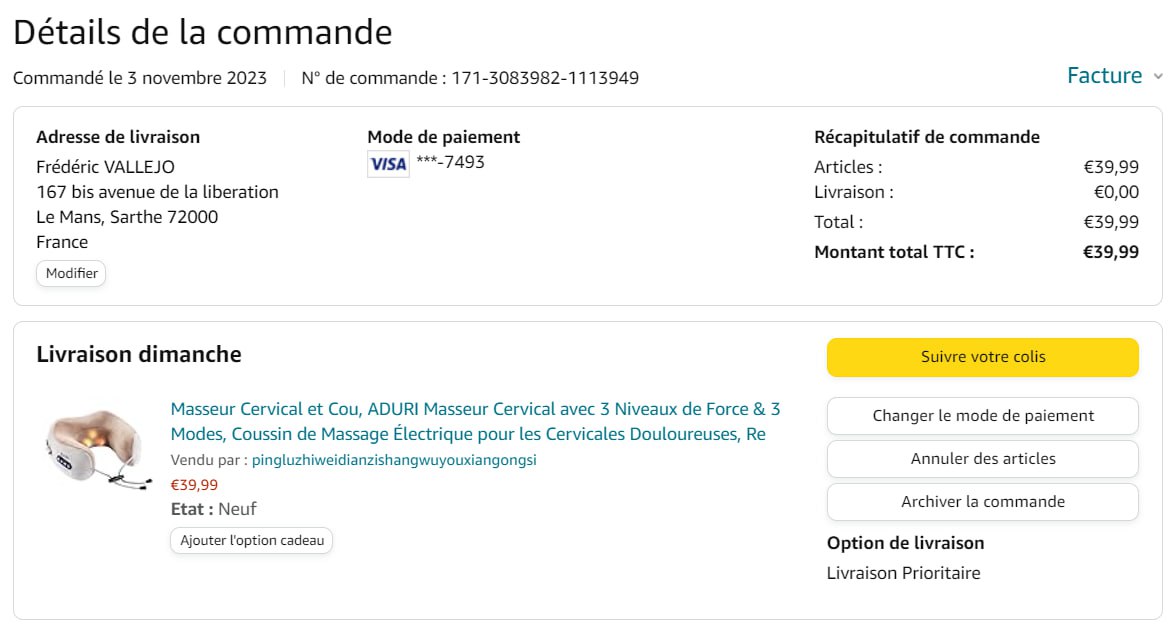Click the Livraison Prioritaire delivery option text
The height and width of the screenshot is (625, 1170).
pyautogui.click(x=903, y=573)
